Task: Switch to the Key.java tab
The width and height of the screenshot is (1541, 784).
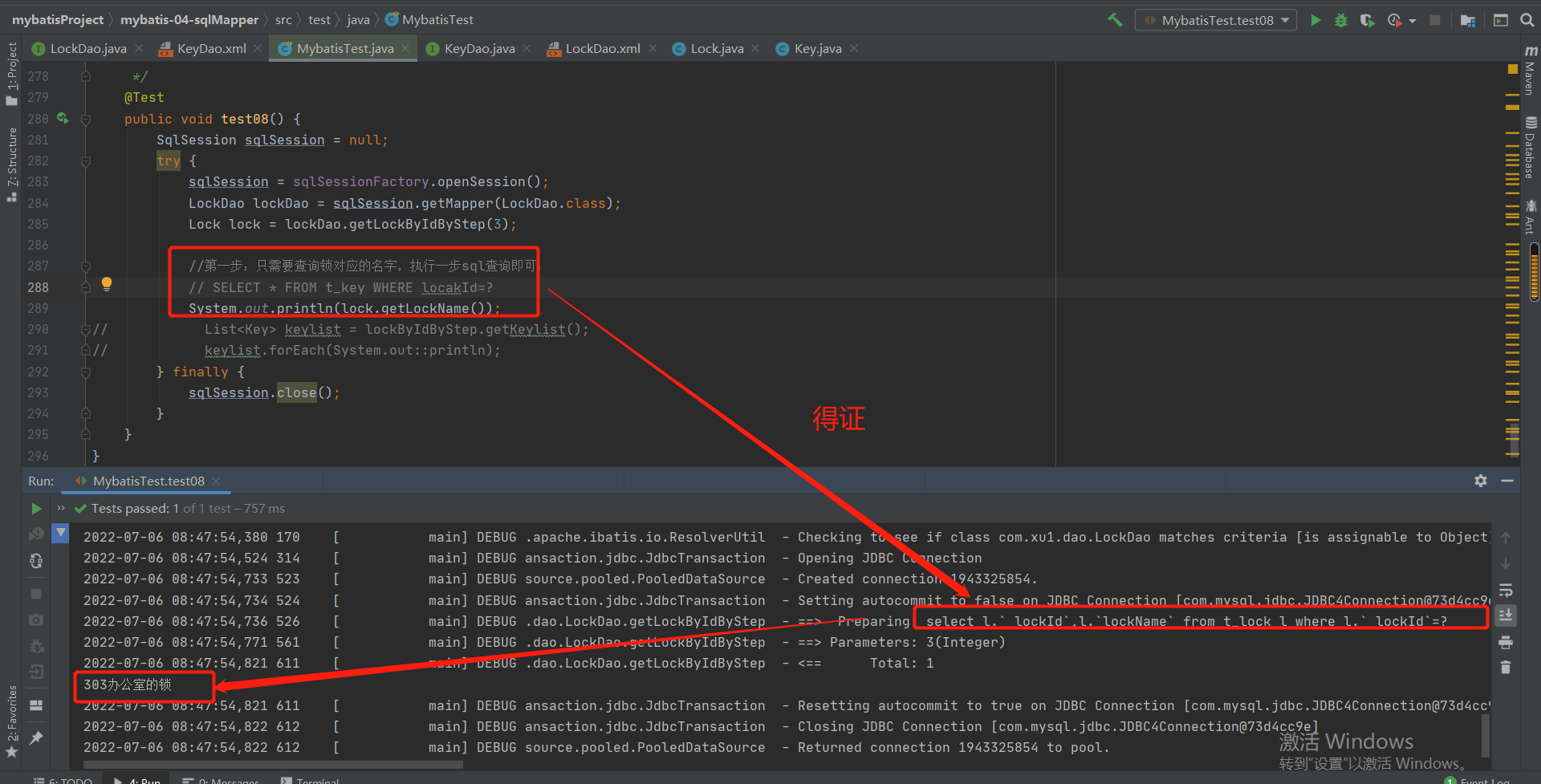Action: click(x=818, y=49)
